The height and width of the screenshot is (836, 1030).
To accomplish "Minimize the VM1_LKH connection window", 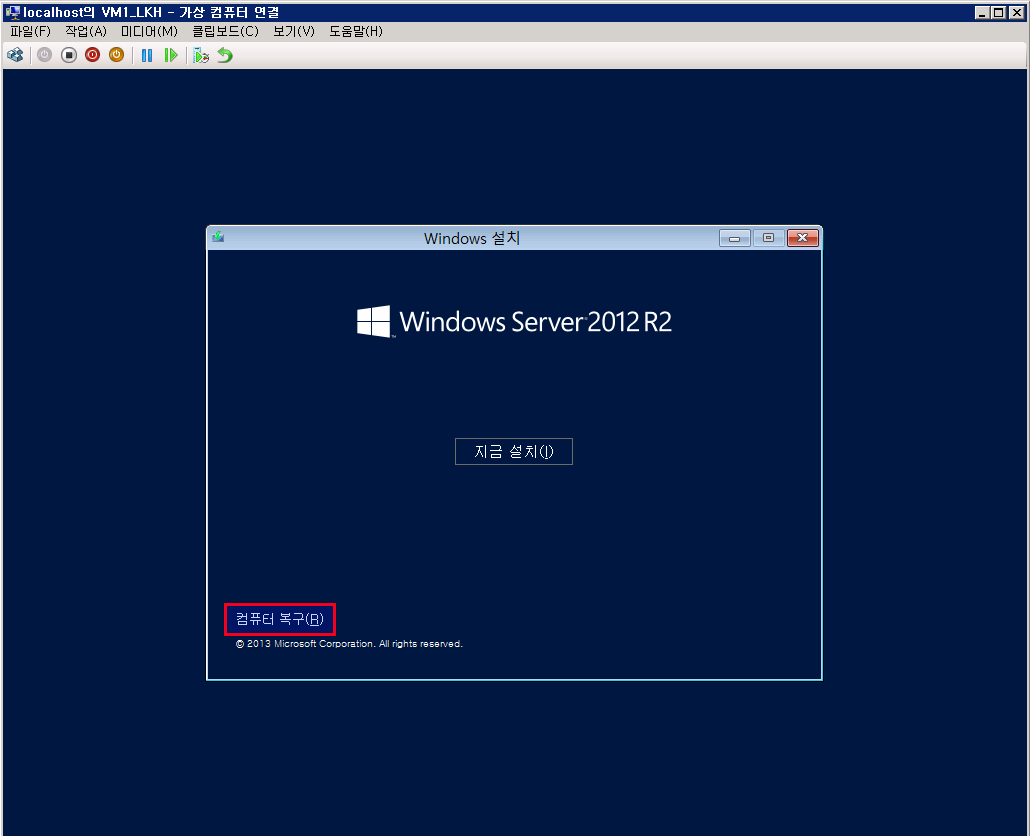I will coord(982,12).
